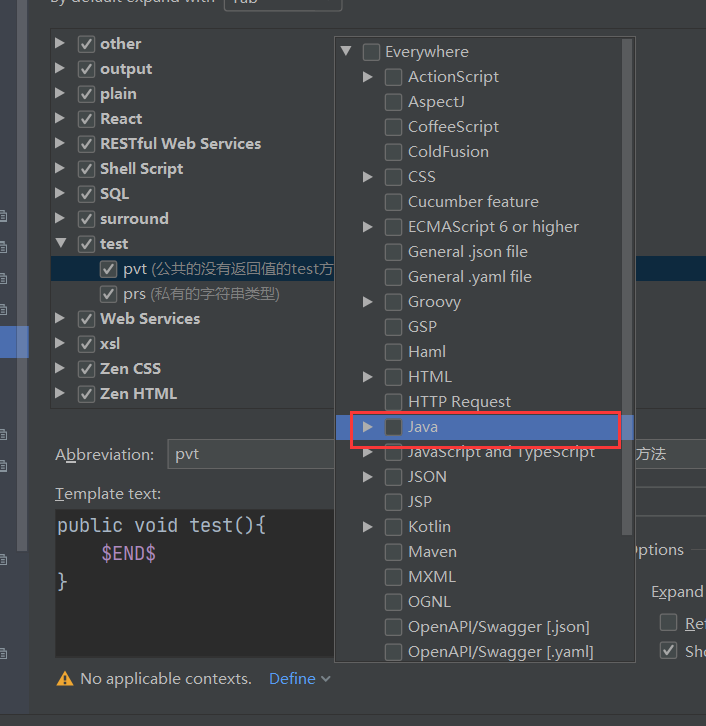706x726 pixels.
Task: Expand ECMAScript 6 or higher node
Action: (x=368, y=227)
